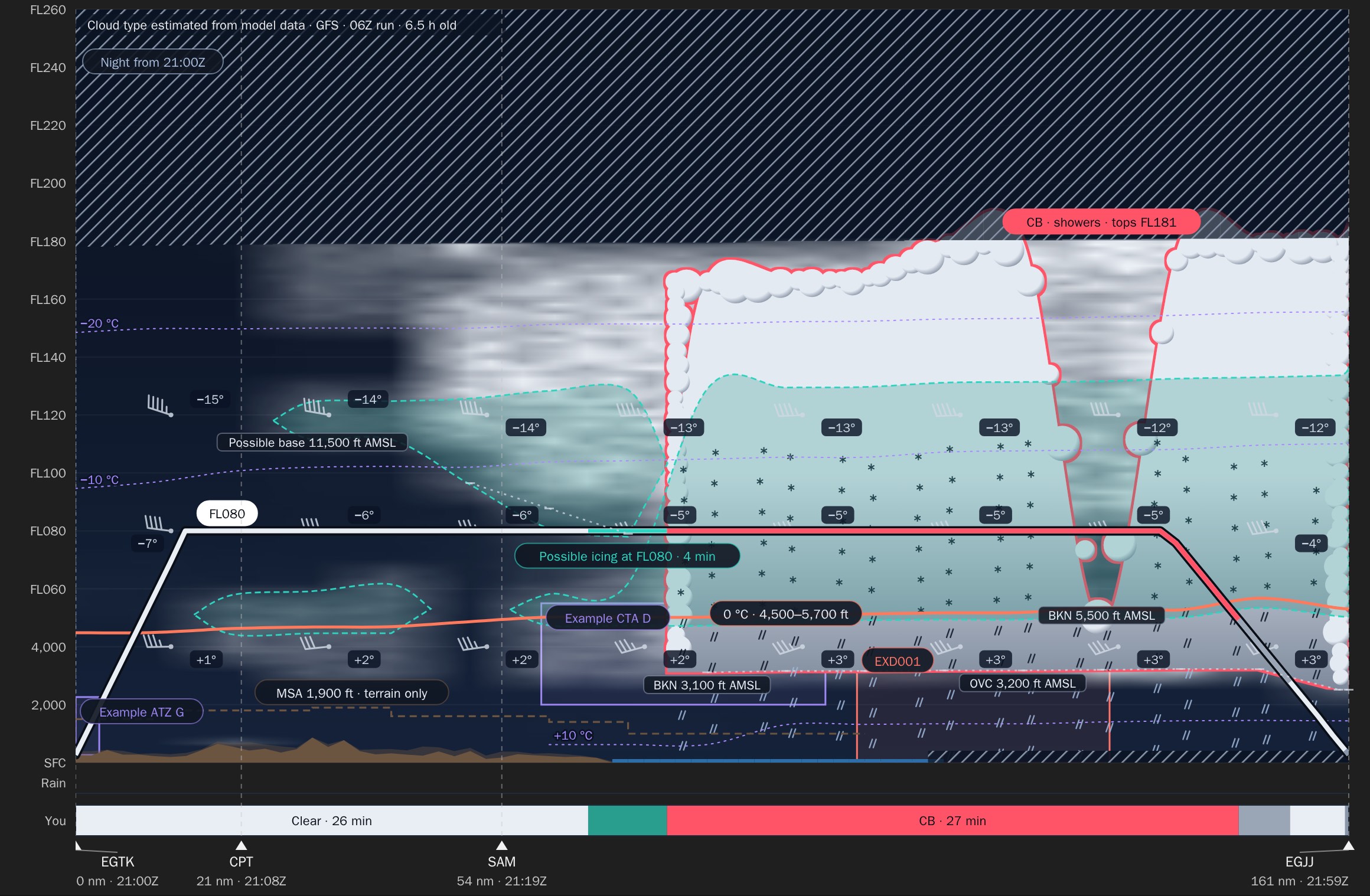The width and height of the screenshot is (1370, 896).
Task: Click the 54 nm · 21:19Z SAM time text
Action: (501, 881)
